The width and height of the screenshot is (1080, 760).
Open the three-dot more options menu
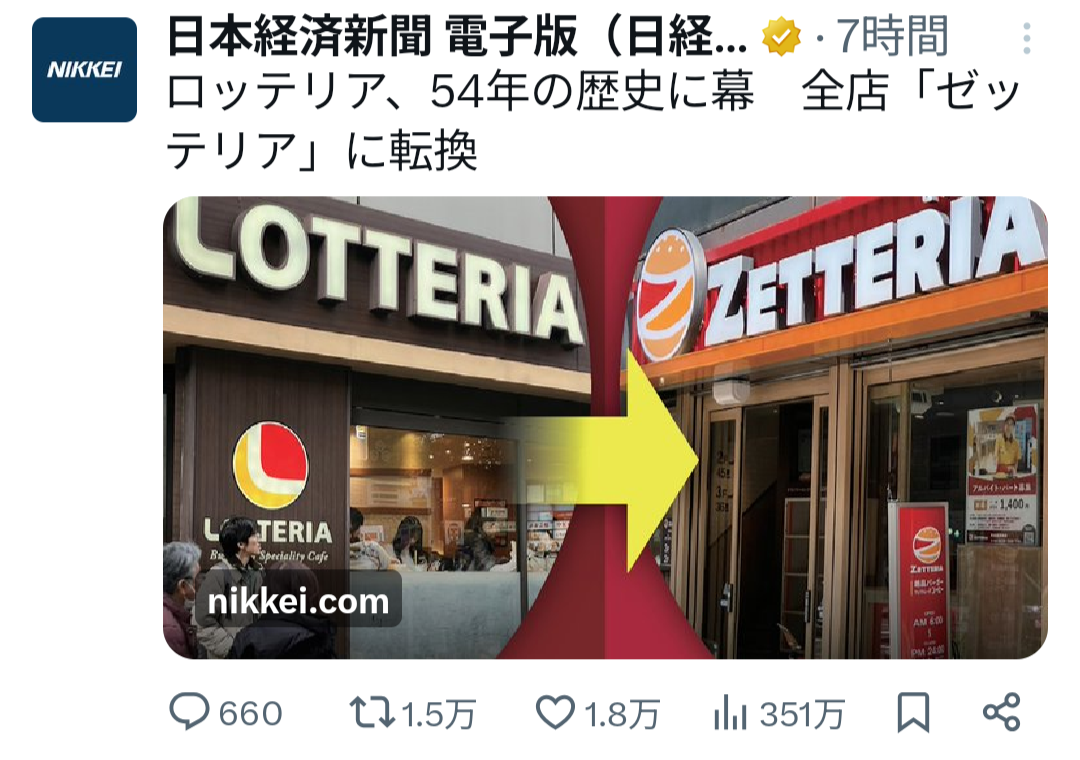(x=1026, y=38)
